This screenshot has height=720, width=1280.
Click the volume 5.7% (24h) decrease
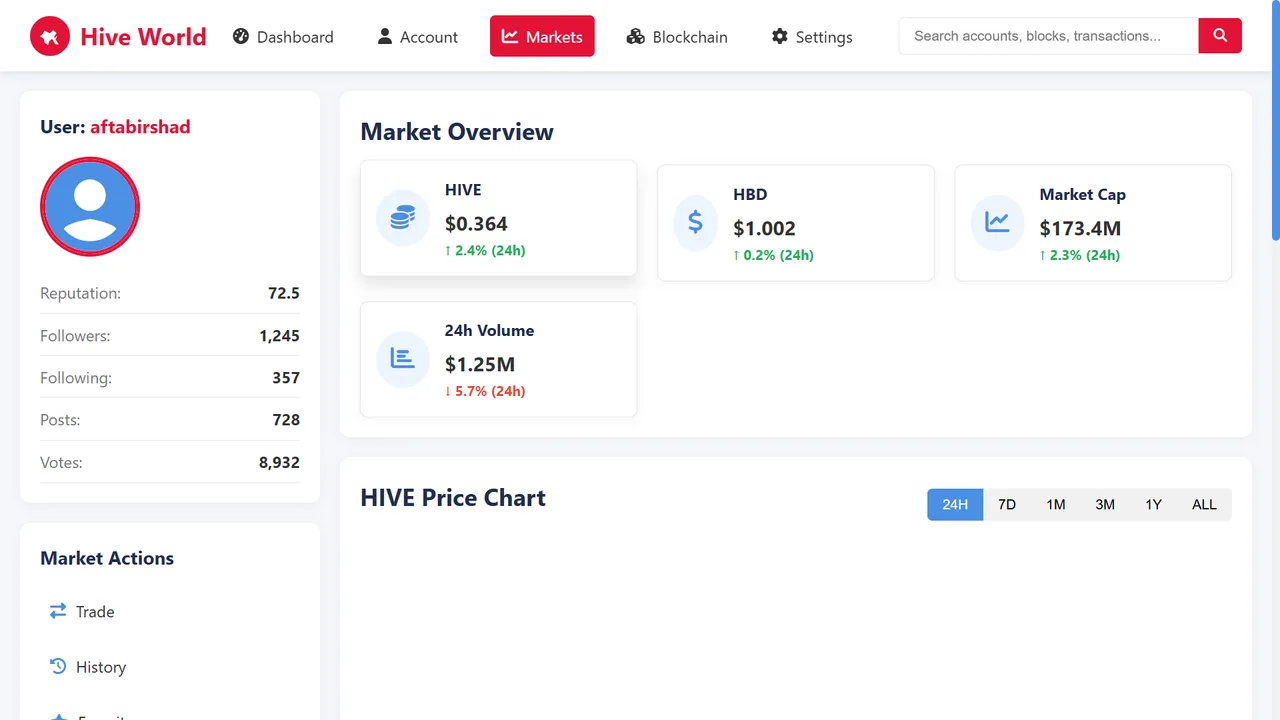tap(485, 391)
